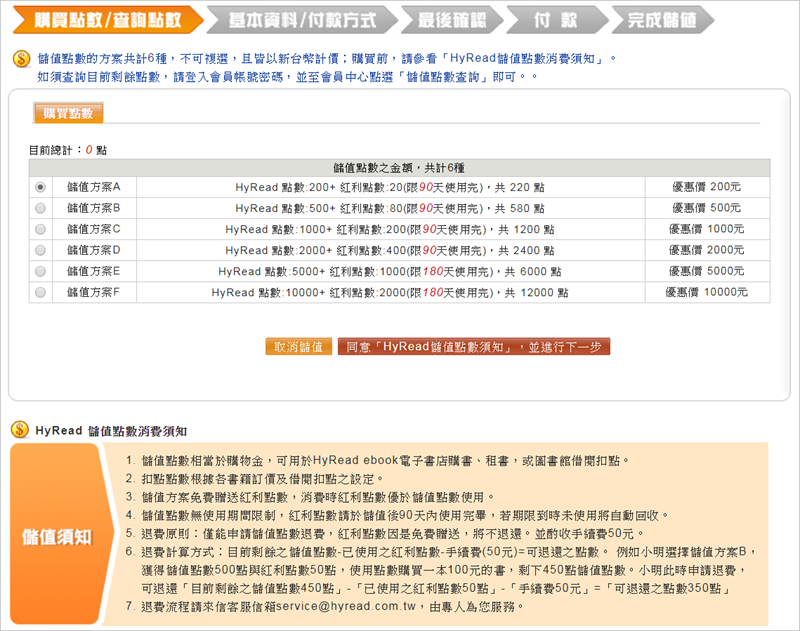The width and height of the screenshot is (800, 631).
Task: Click the 儲值方案A price 優惠價 200元
Action: pos(706,187)
